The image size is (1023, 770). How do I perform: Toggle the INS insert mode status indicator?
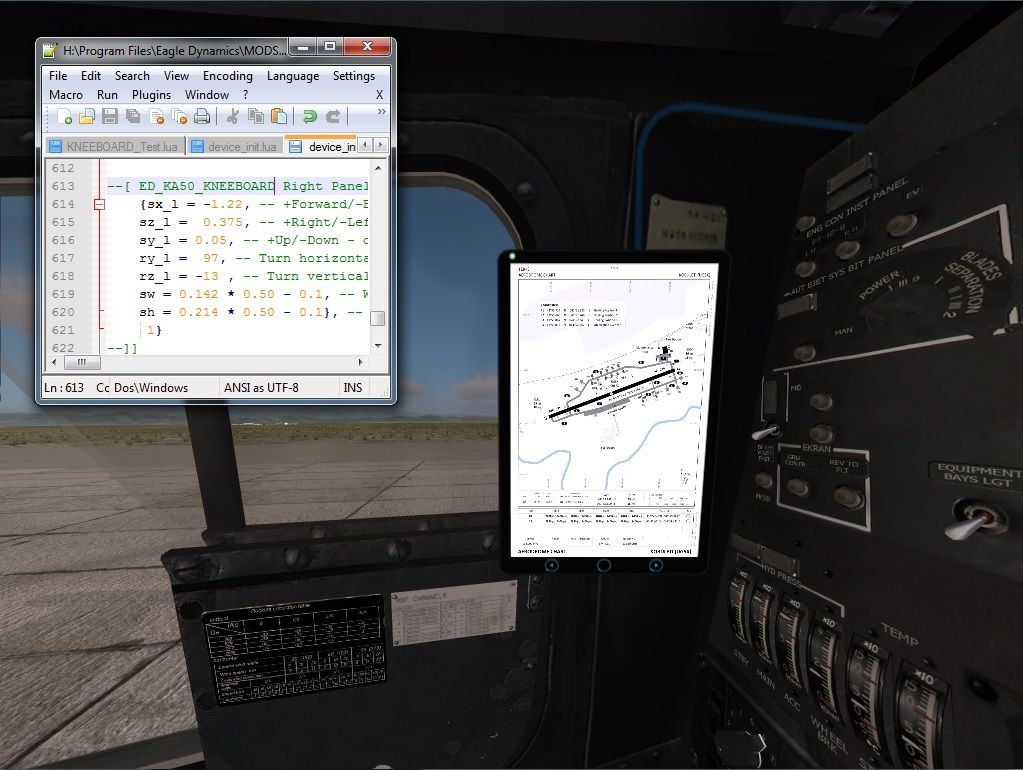coord(353,388)
